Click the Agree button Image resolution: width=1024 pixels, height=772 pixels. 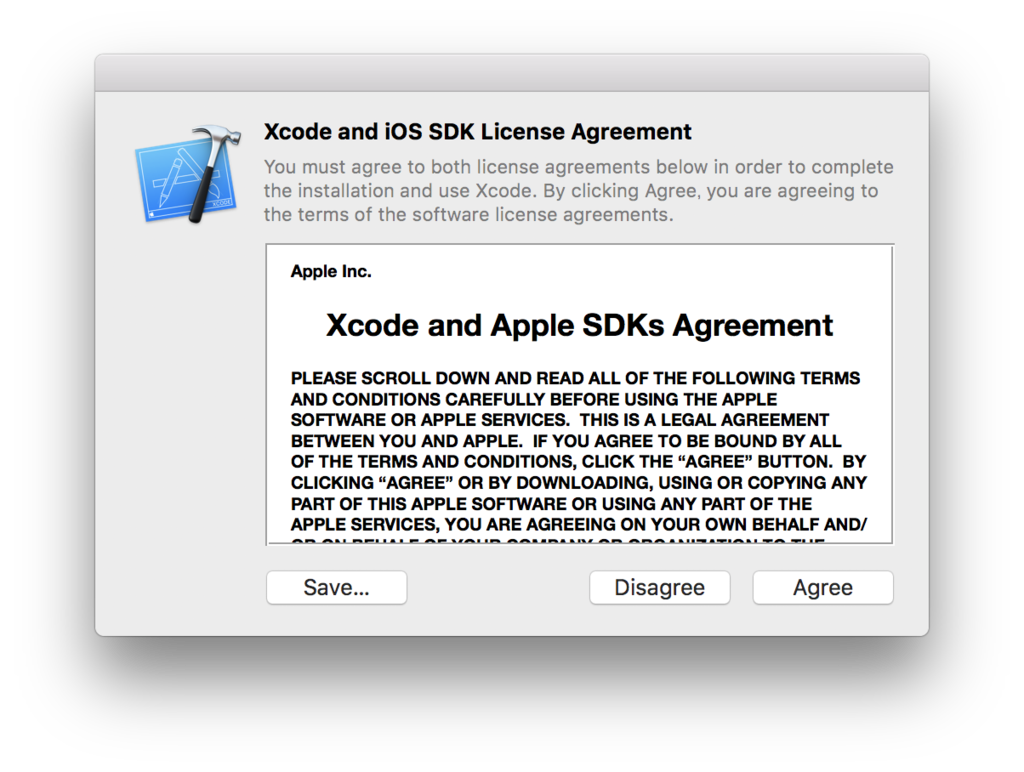point(823,587)
